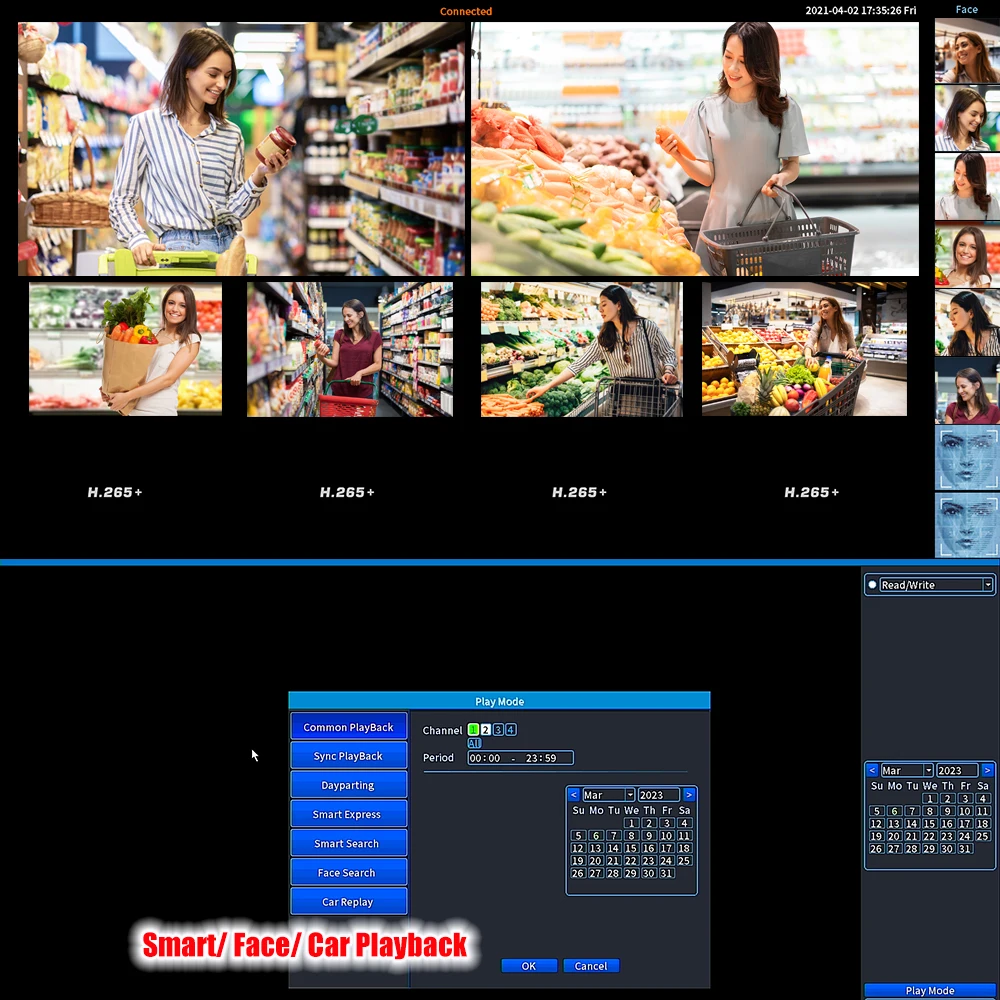
Task: Open fourth face snapshot in Face sidebar
Action: coord(967,256)
